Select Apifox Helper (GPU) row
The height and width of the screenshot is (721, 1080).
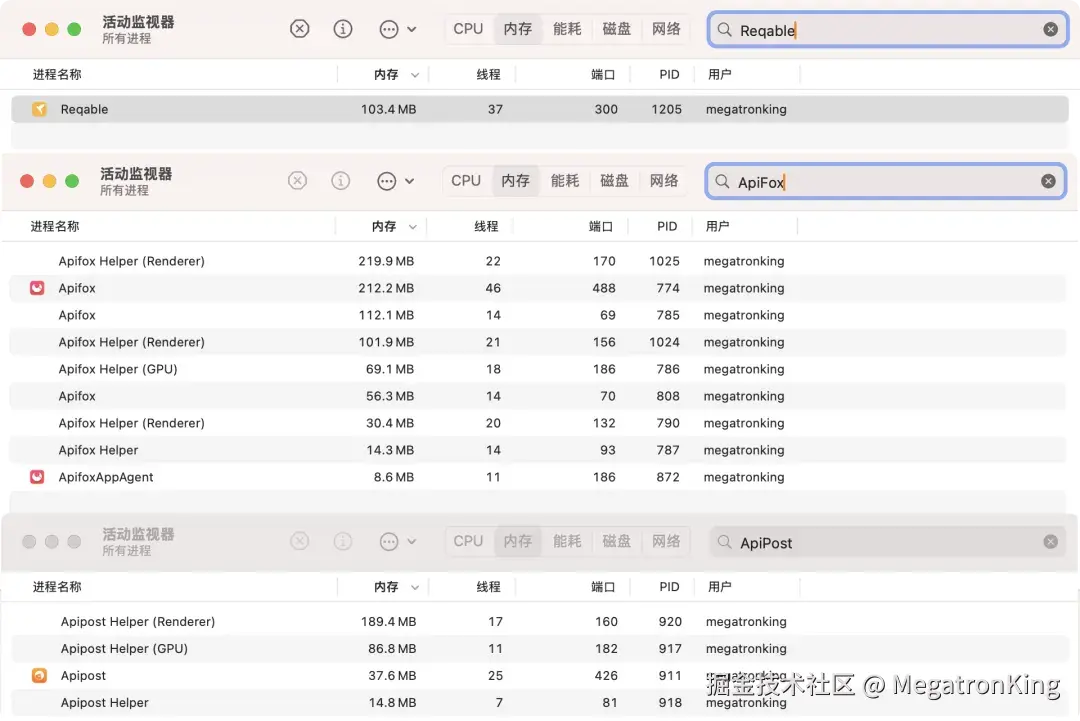[x=540, y=369]
